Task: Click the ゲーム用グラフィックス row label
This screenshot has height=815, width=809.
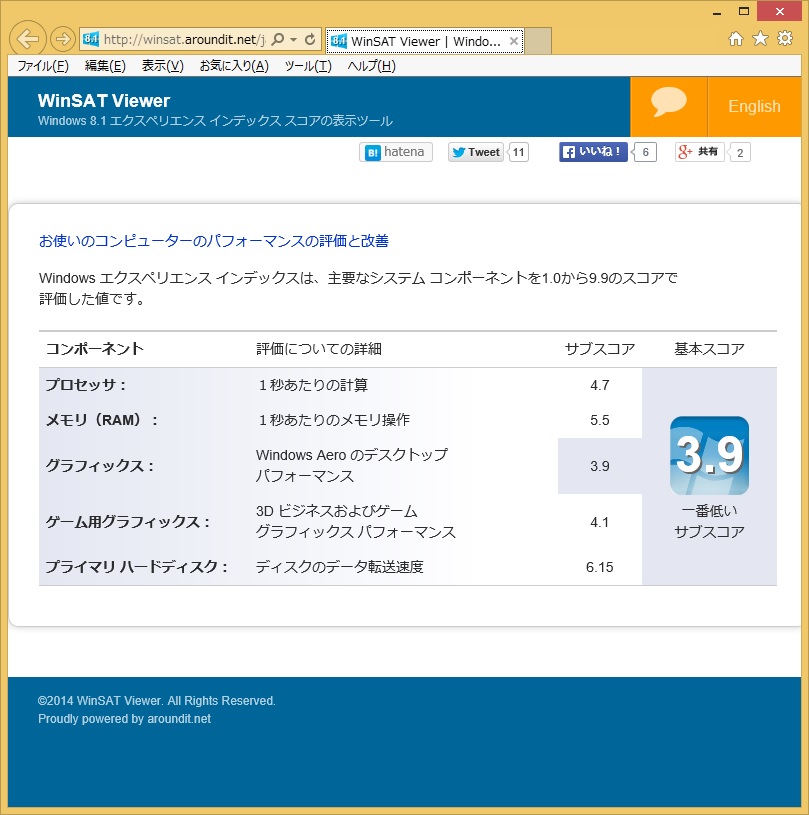Action: click(x=128, y=522)
